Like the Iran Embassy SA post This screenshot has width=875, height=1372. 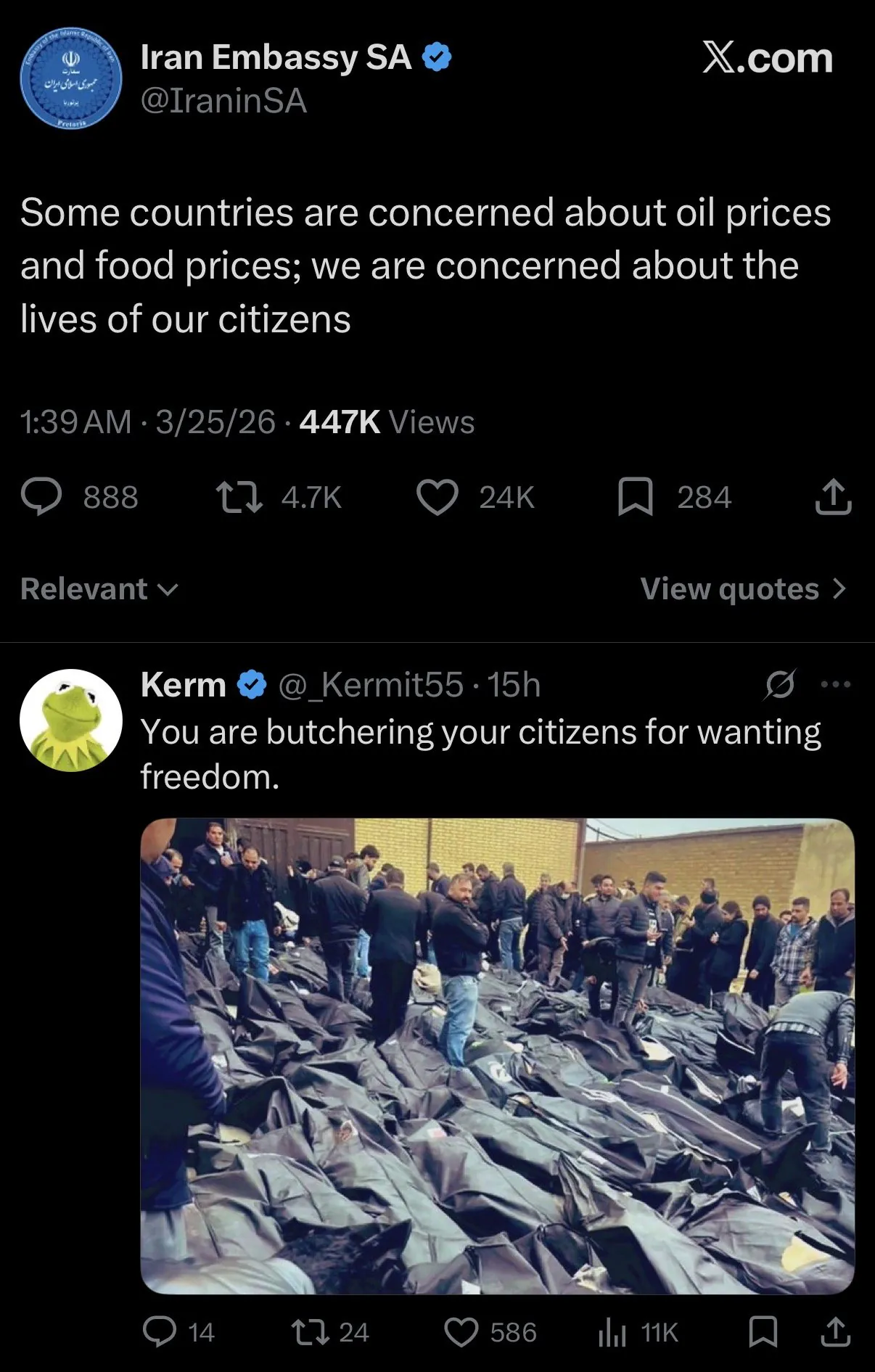437,498
